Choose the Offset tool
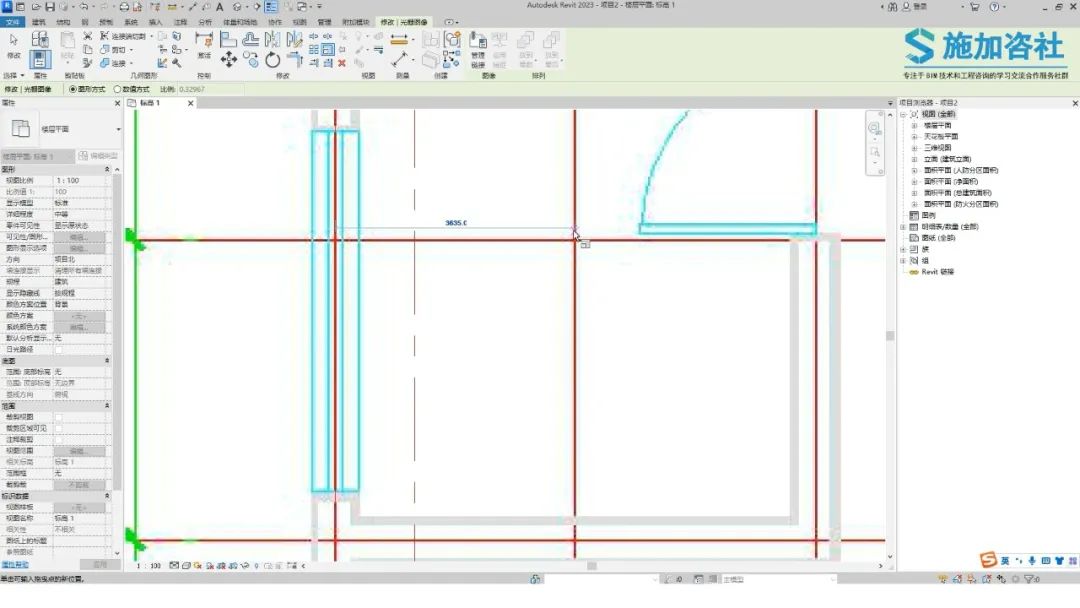This screenshot has width=1080, height=608. tap(251, 39)
